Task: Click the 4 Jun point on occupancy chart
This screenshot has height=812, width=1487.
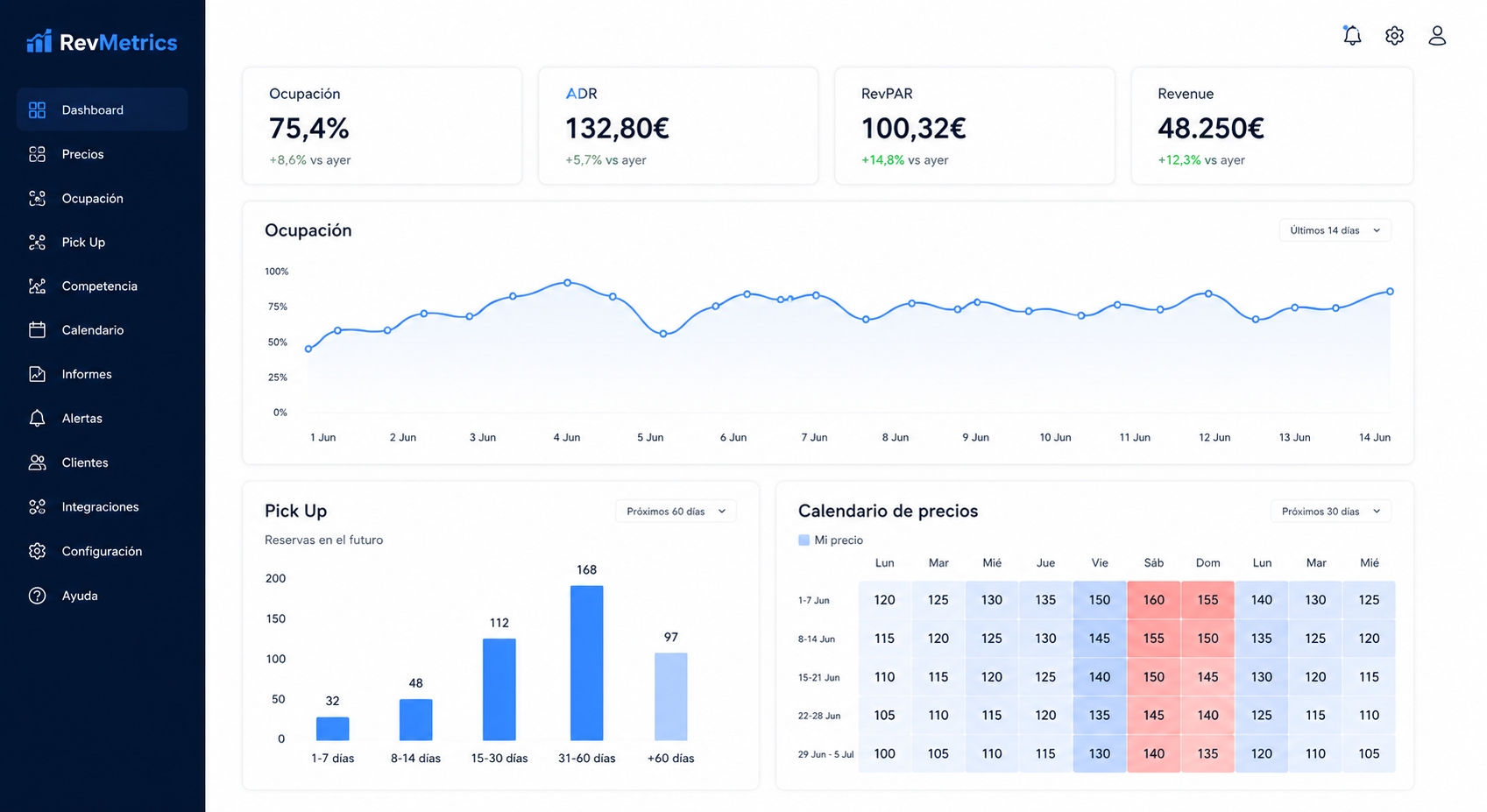Action: coord(568,283)
